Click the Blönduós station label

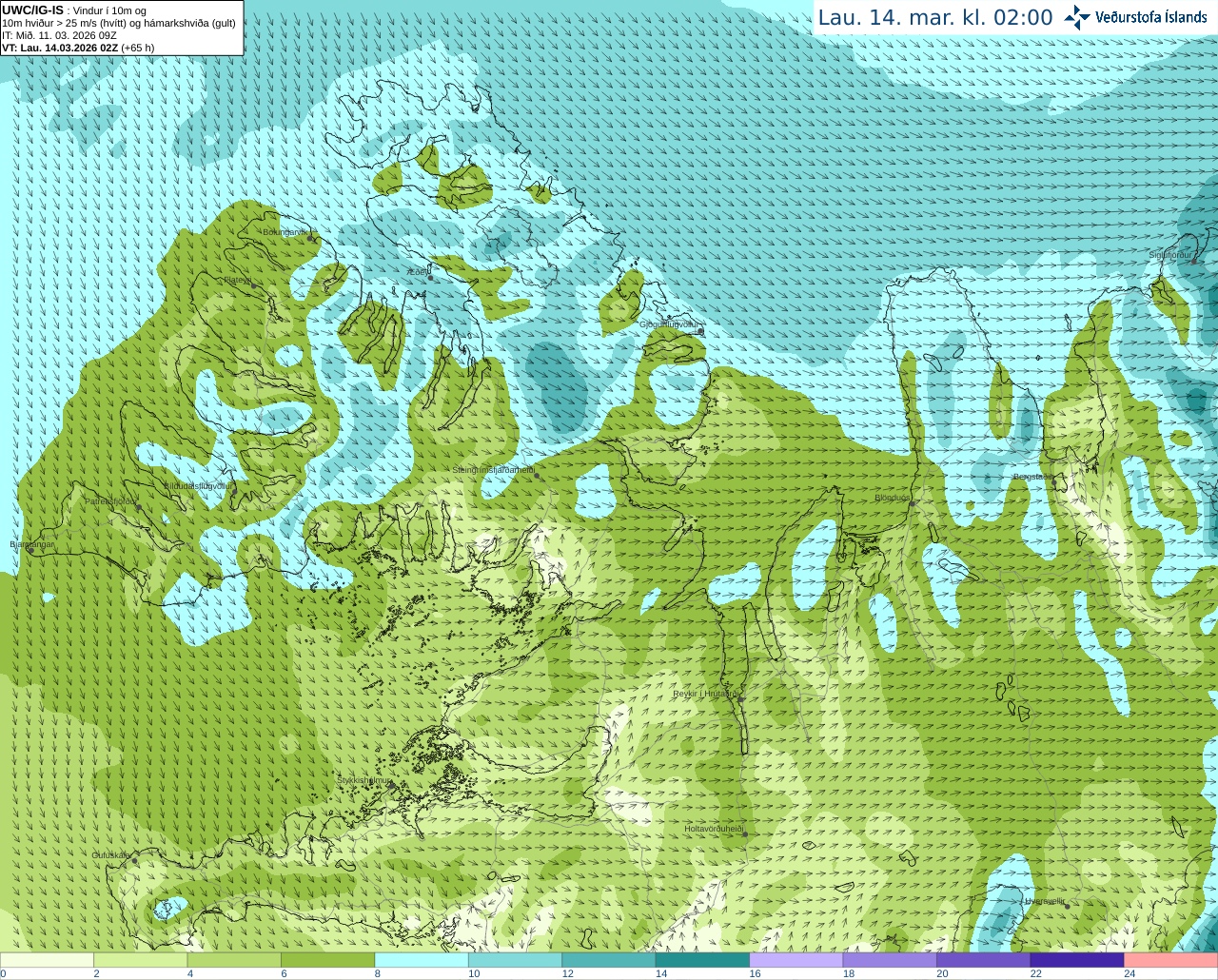pyautogui.click(x=892, y=498)
